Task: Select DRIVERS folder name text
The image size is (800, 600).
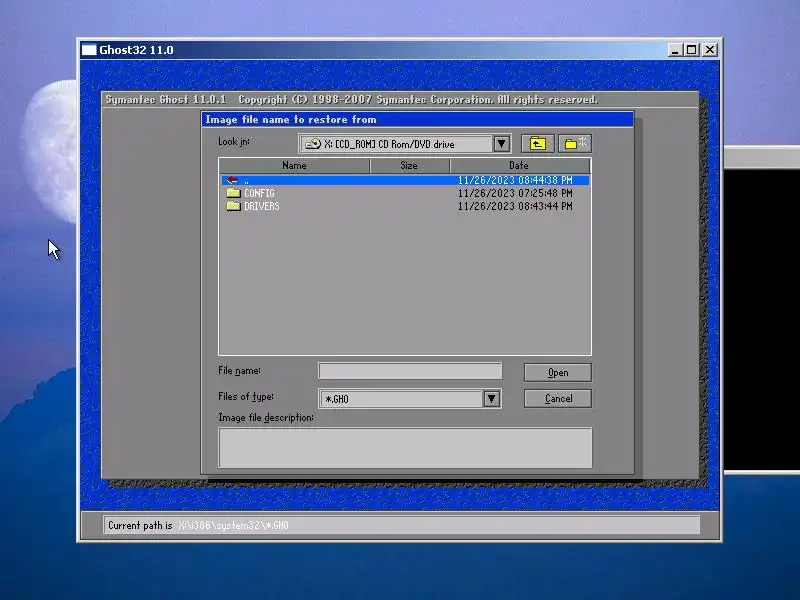Action: (x=262, y=206)
